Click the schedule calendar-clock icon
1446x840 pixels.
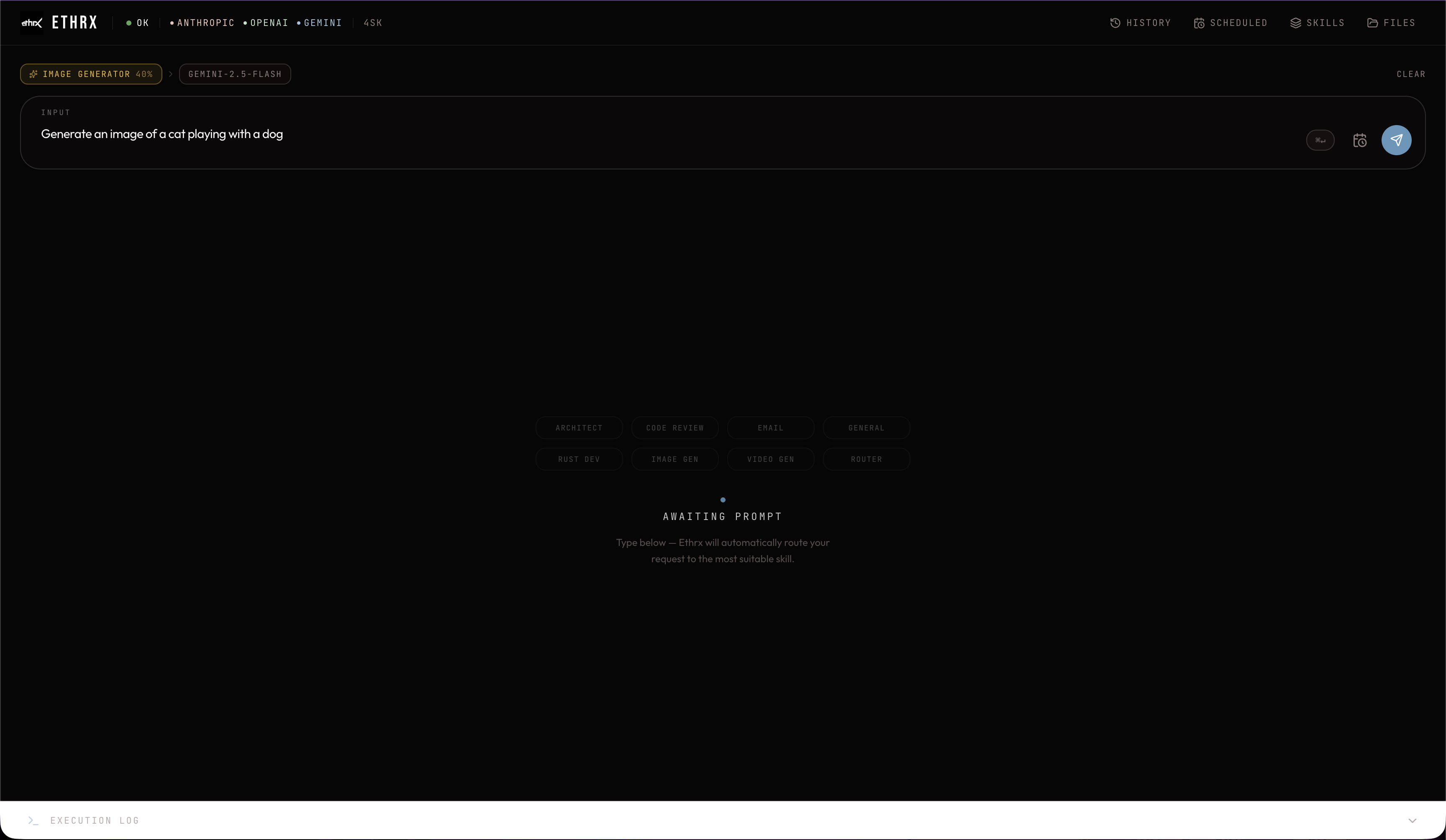pyautogui.click(x=1359, y=140)
